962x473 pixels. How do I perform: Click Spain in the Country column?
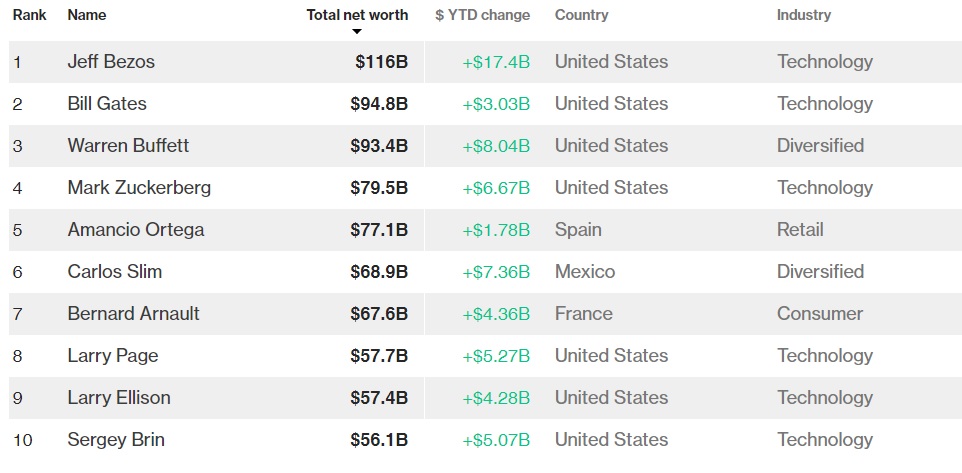point(578,230)
